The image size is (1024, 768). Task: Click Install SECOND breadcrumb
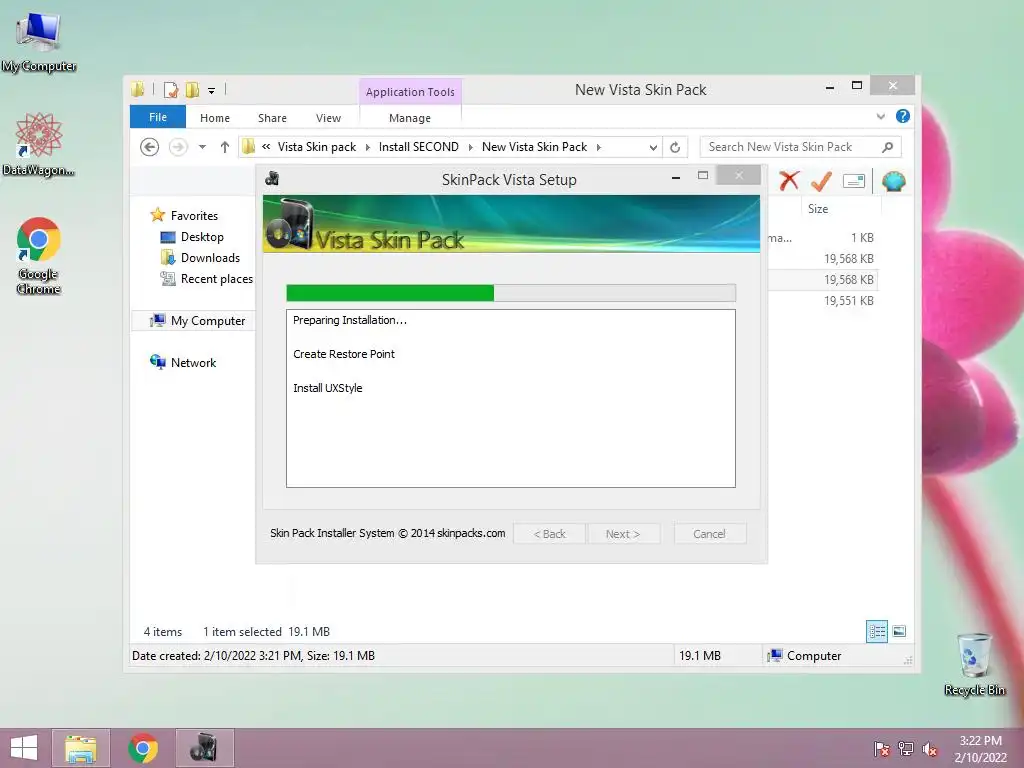(x=419, y=148)
